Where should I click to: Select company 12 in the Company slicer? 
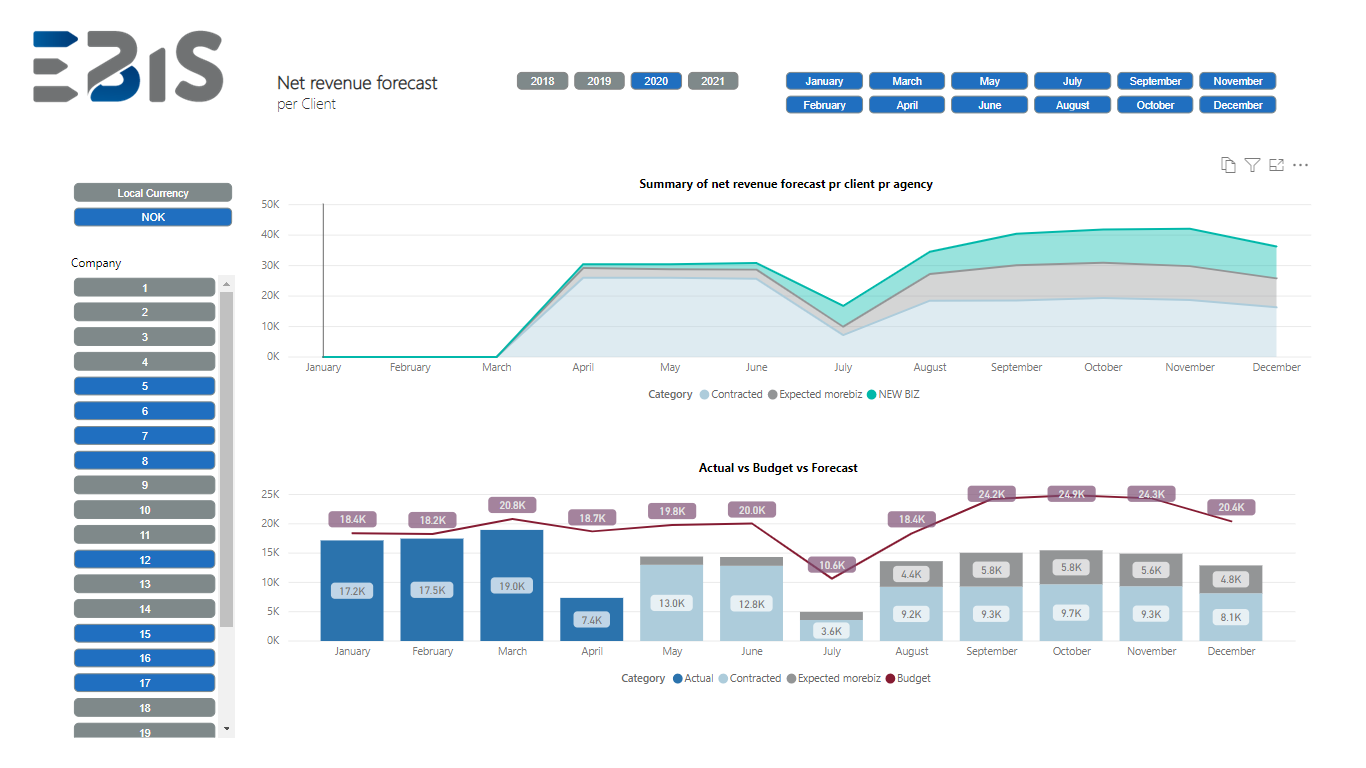(x=145, y=560)
